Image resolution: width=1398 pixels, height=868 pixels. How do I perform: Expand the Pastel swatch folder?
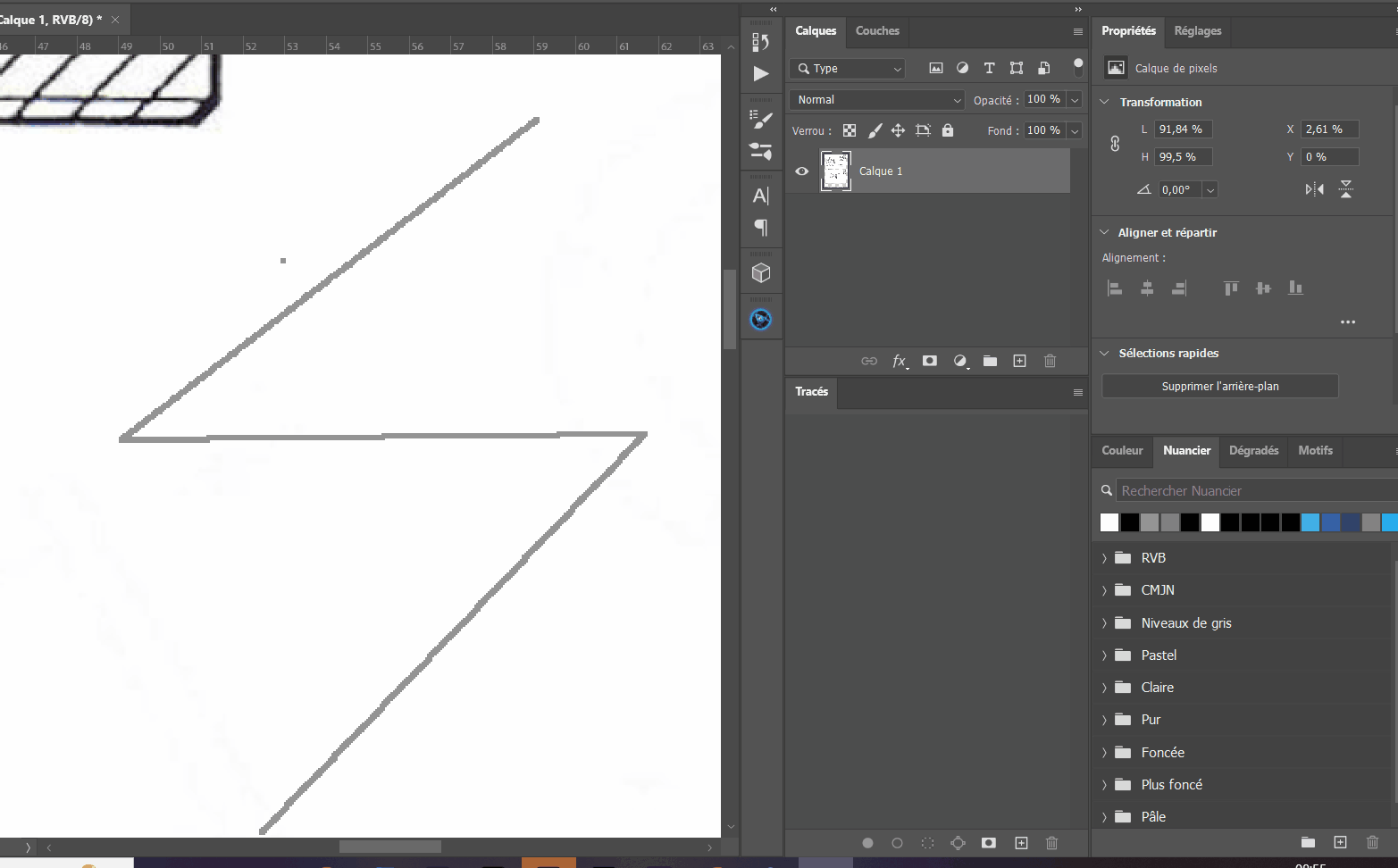coord(1104,655)
